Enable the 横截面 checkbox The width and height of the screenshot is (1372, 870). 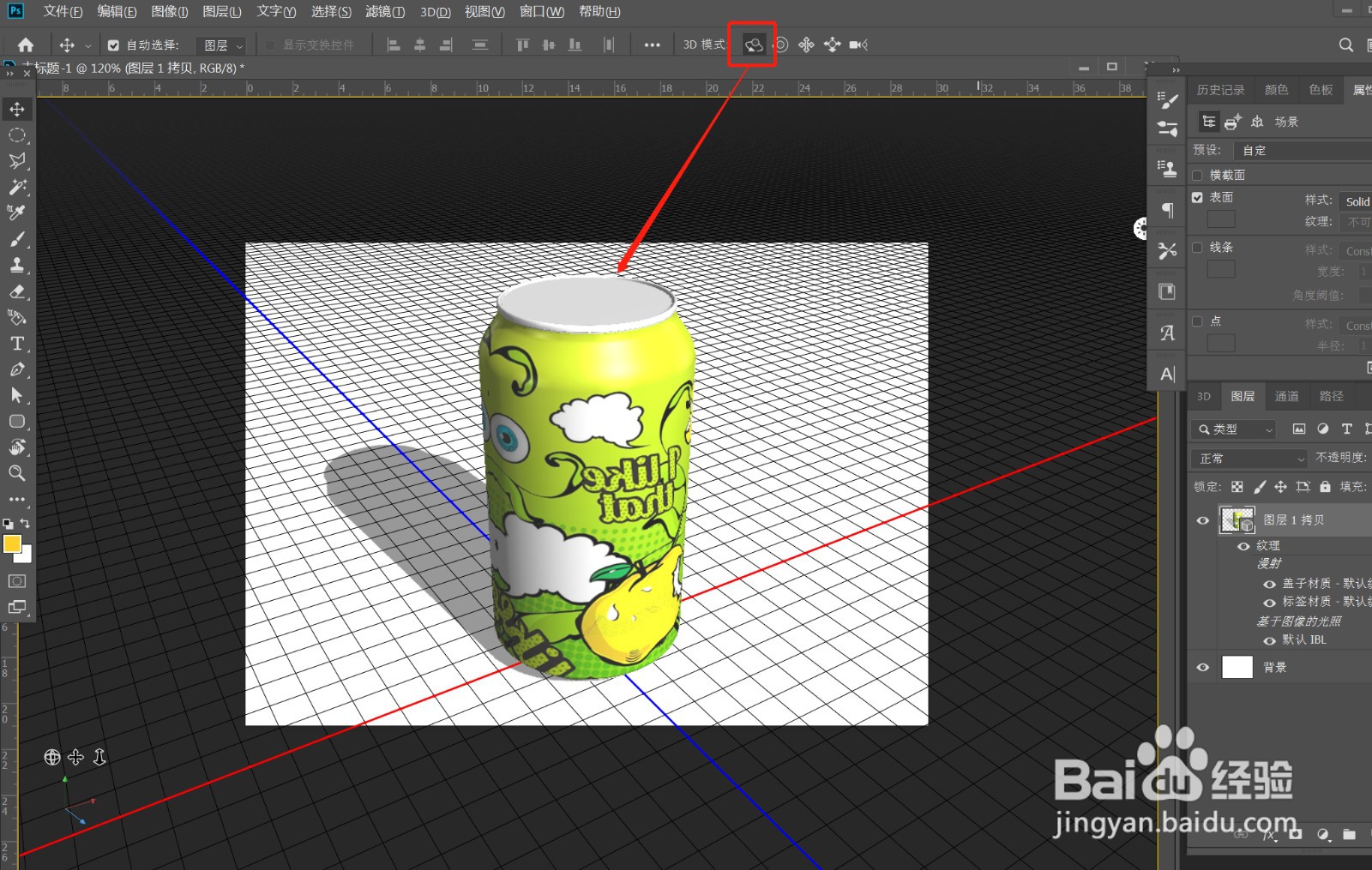coord(1197,175)
